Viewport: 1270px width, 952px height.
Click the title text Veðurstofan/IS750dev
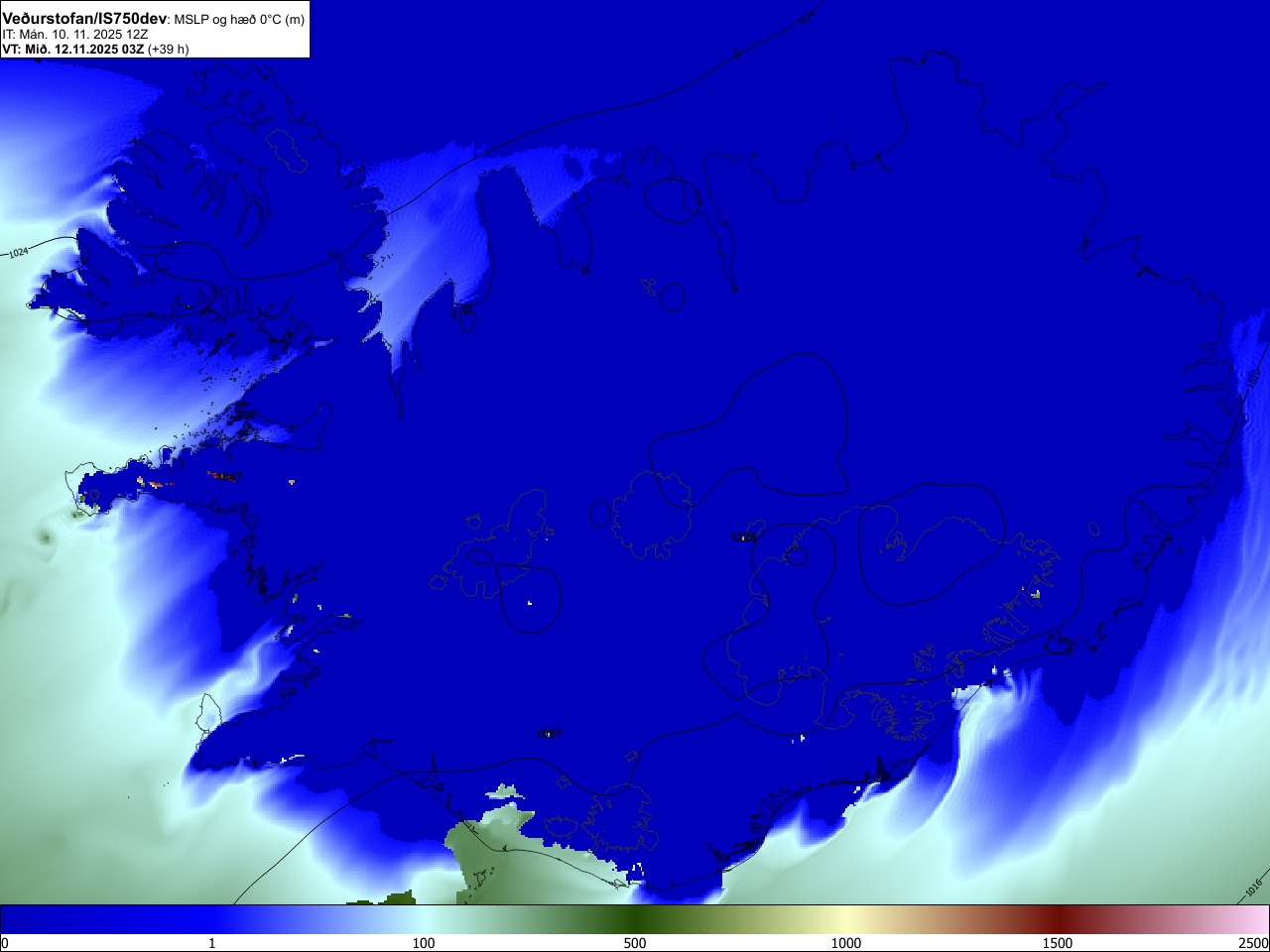coord(84,19)
